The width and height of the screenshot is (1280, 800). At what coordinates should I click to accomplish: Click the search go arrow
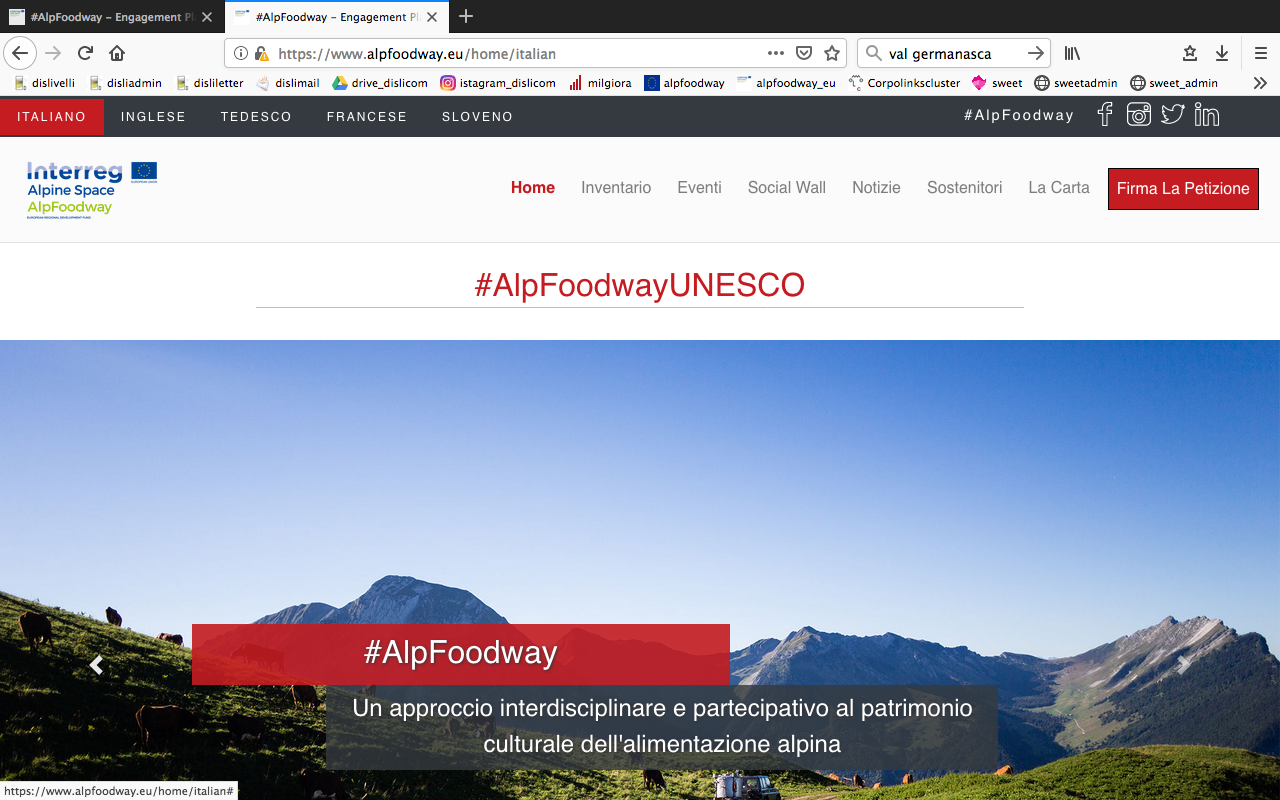click(x=1036, y=53)
